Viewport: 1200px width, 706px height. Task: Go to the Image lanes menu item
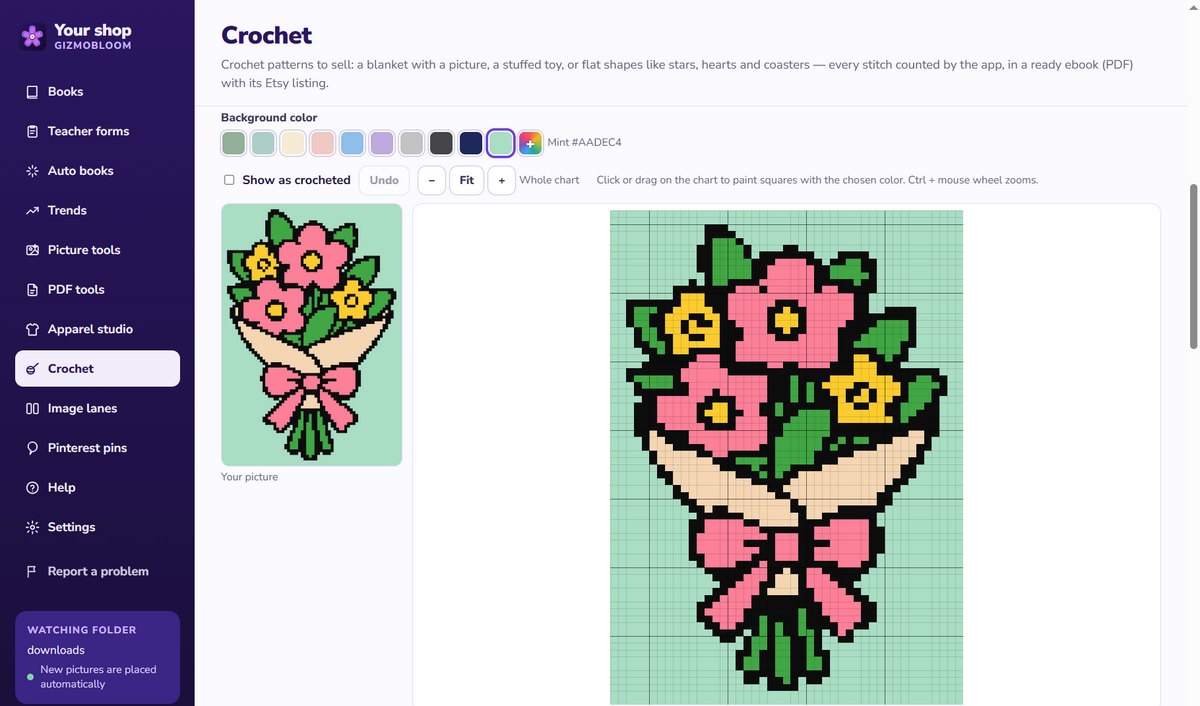98,408
